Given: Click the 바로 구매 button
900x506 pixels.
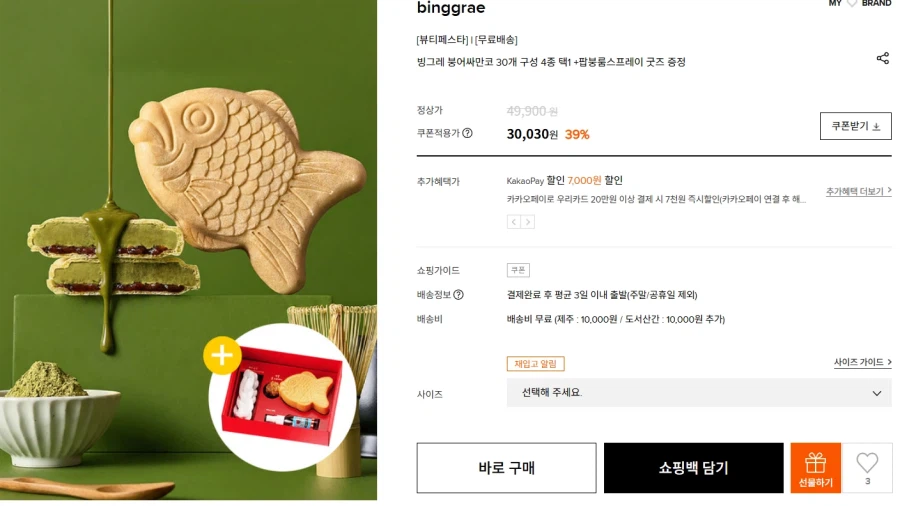Looking at the screenshot, I should coord(506,468).
